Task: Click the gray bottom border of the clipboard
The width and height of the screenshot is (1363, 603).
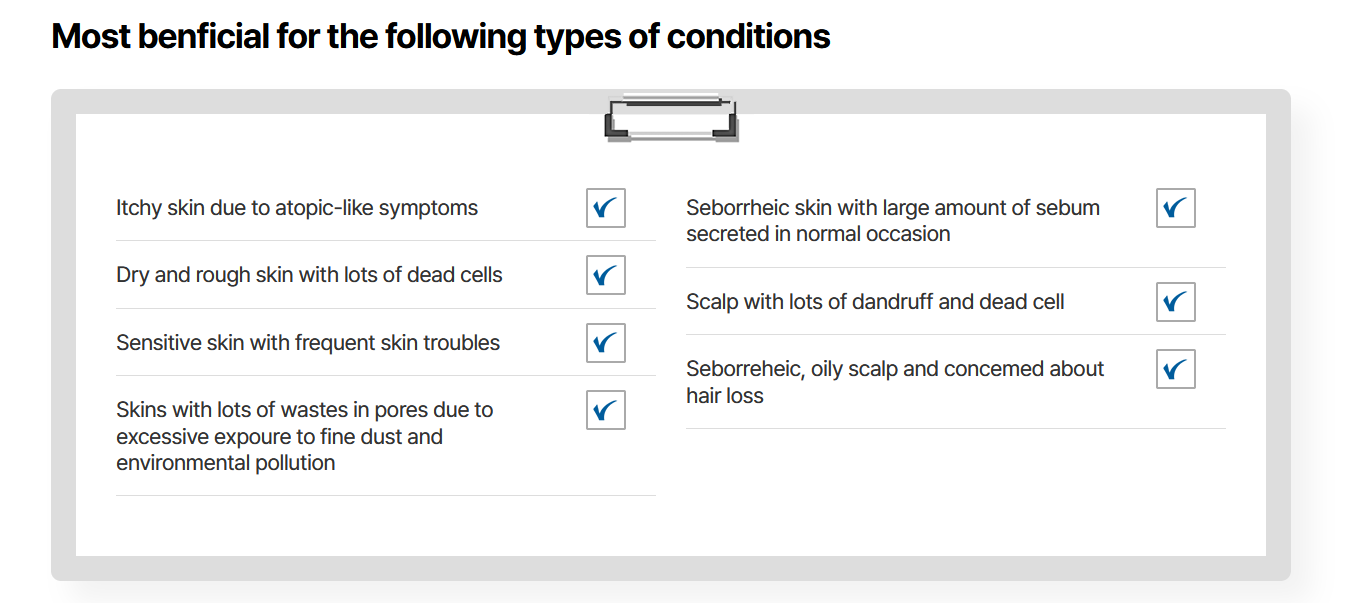Action: pyautogui.click(x=670, y=569)
